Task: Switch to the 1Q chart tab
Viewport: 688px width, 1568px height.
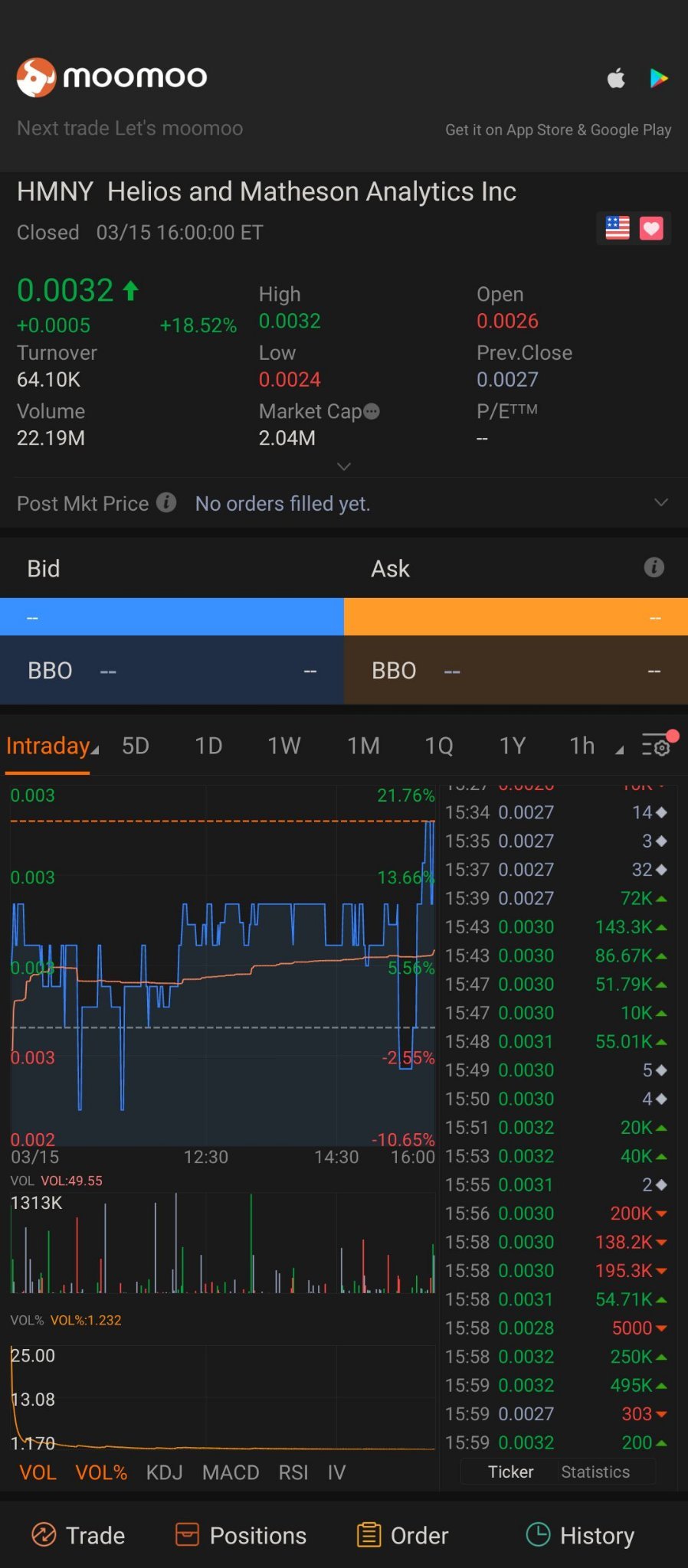Action: tap(439, 746)
